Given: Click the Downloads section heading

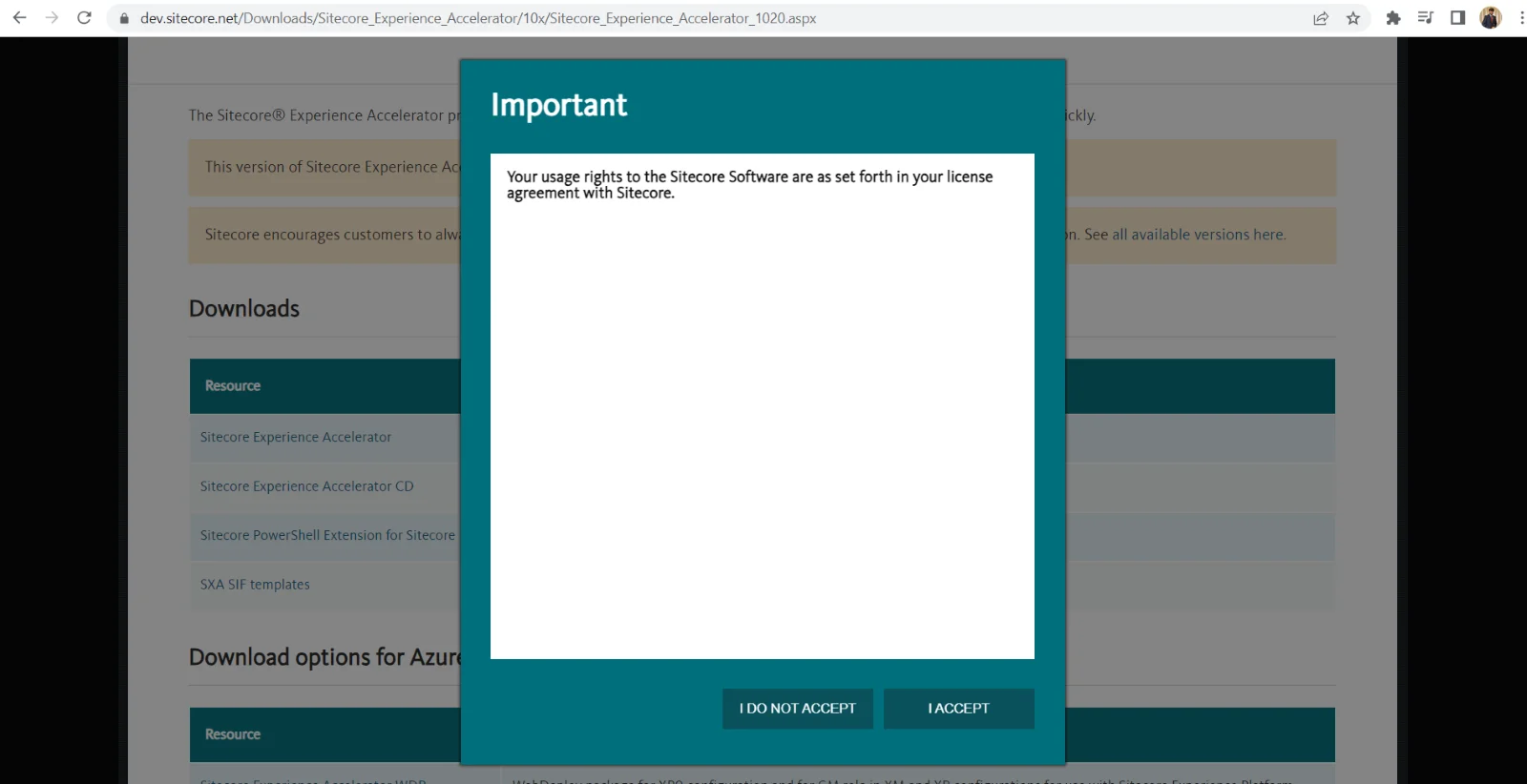Looking at the screenshot, I should [x=244, y=309].
